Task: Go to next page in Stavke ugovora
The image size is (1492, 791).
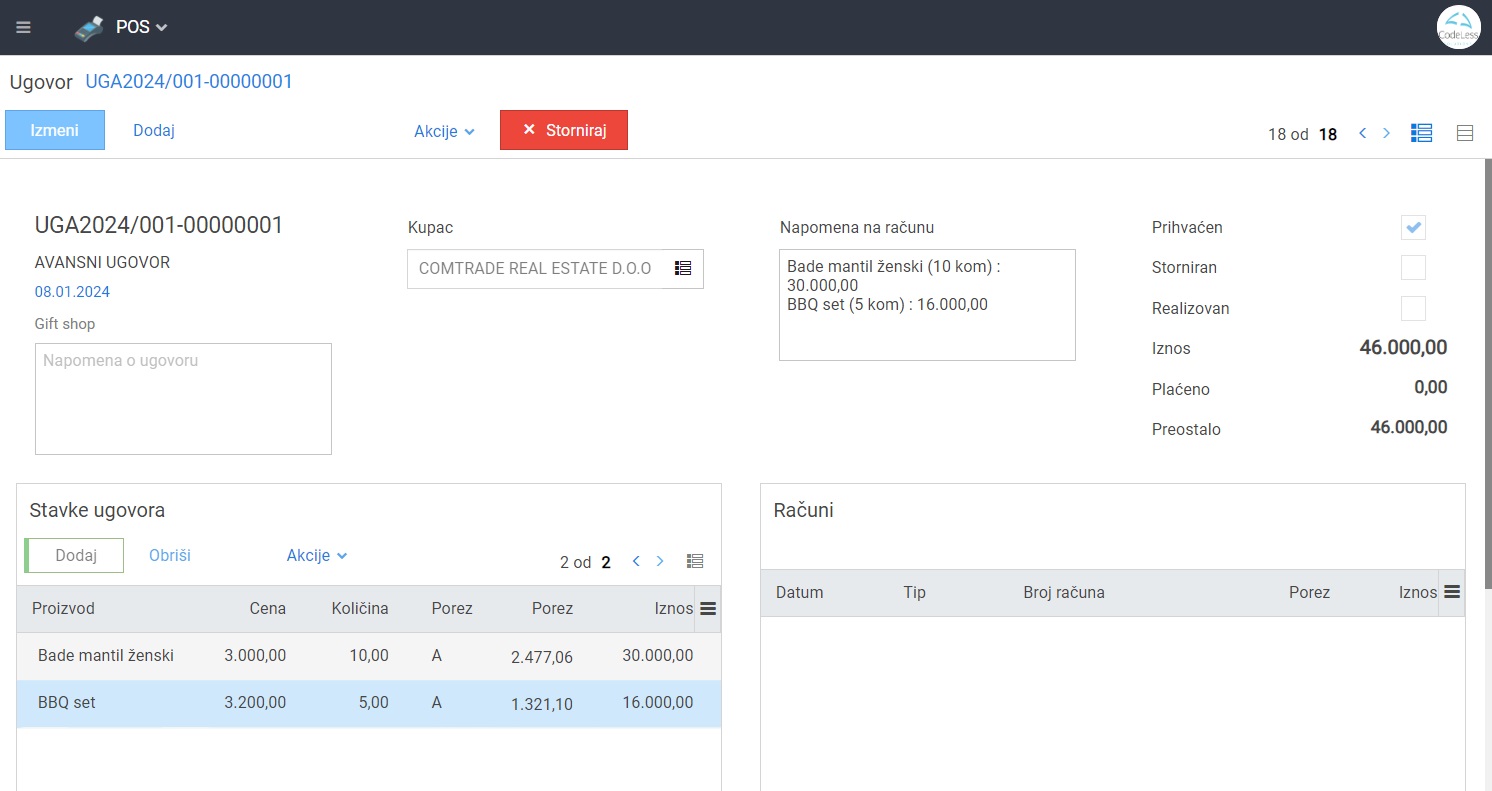Action: 660,561
